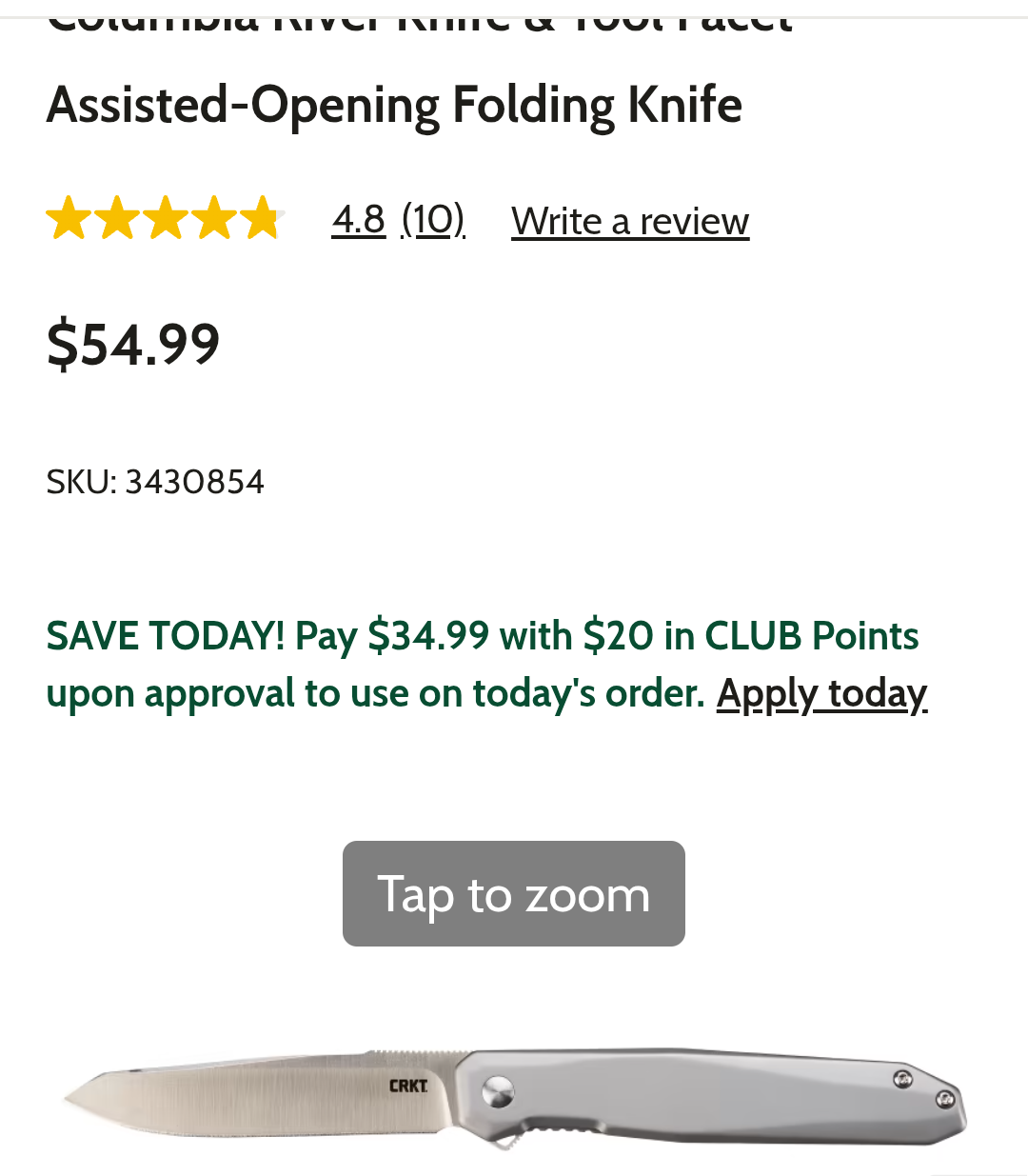Click the CRKT logo on the blade
This screenshot has height=1176, width=1028.
(x=407, y=1086)
